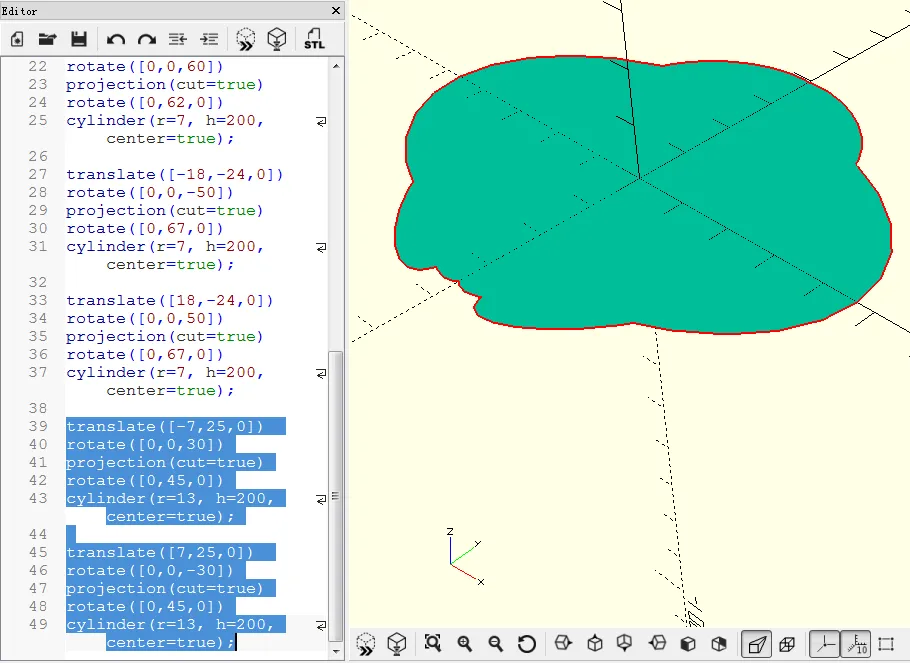The width and height of the screenshot is (910, 663).
Task: Click the editor vertical scrollbar thumb
Action: pos(336,497)
